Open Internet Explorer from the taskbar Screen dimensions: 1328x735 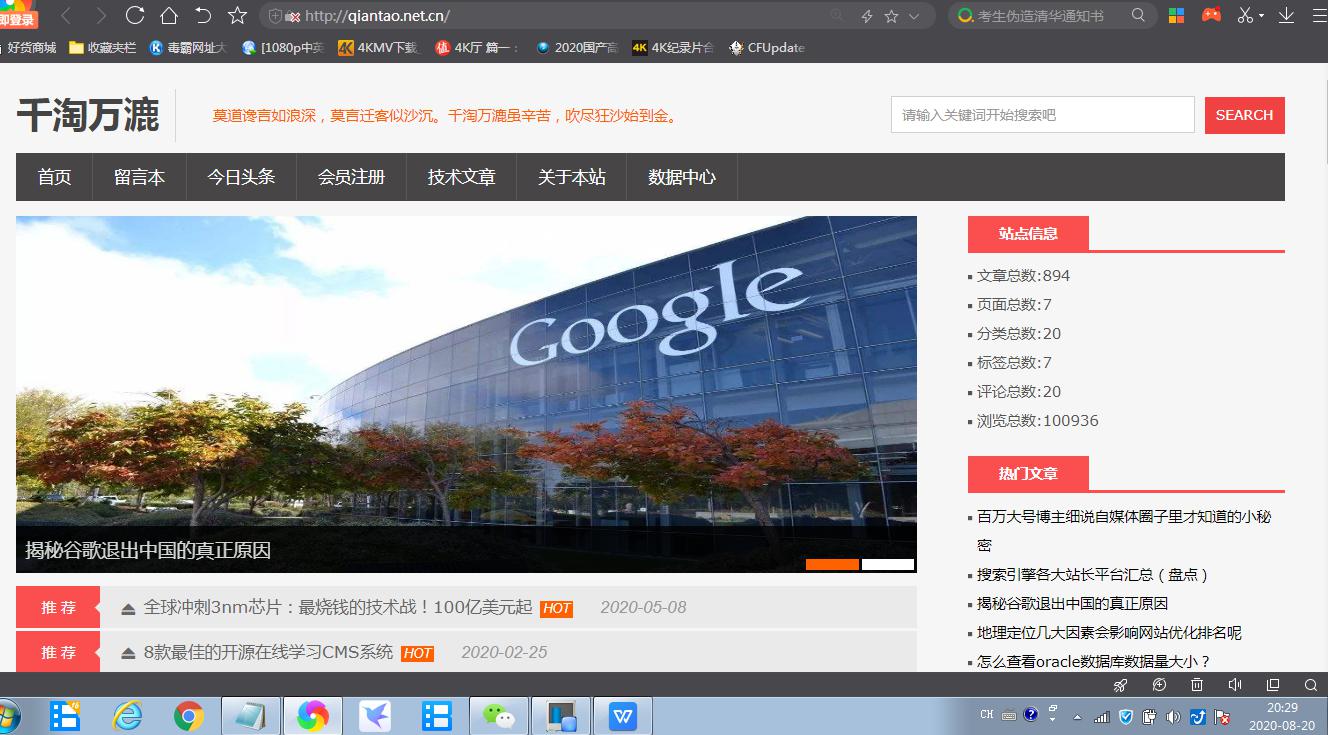(x=127, y=716)
